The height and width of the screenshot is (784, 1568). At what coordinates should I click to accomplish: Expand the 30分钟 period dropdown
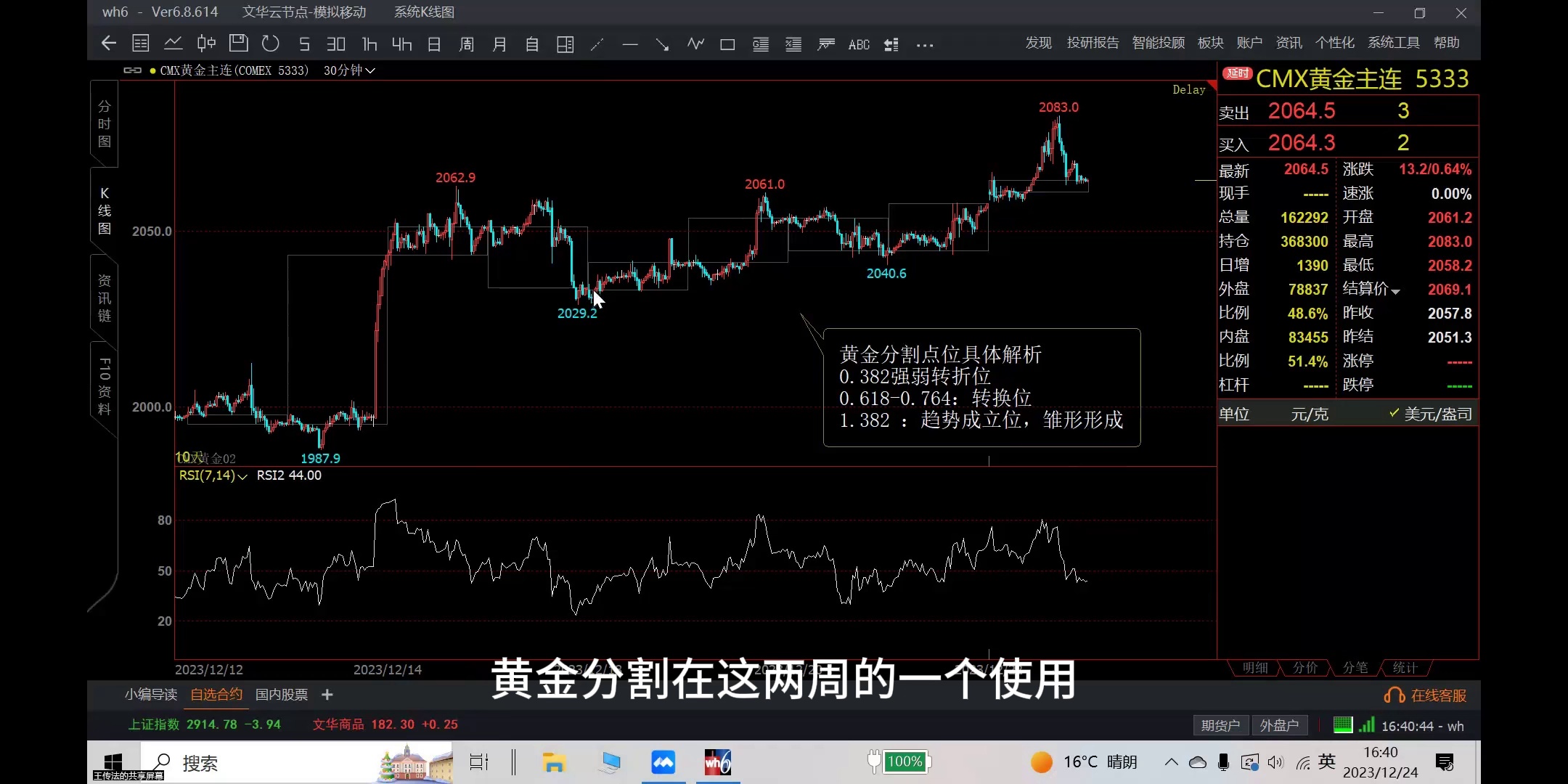pos(349,70)
